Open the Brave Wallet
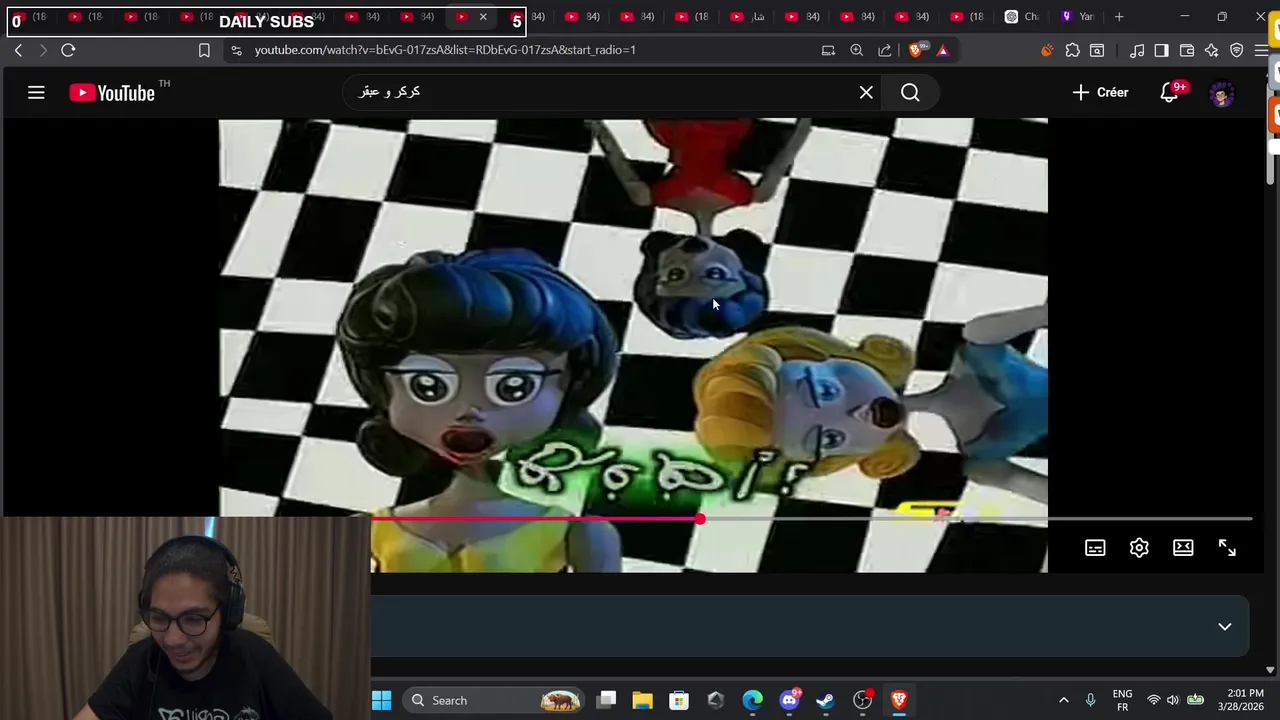Screen dimensions: 1280x720 [1187, 50]
